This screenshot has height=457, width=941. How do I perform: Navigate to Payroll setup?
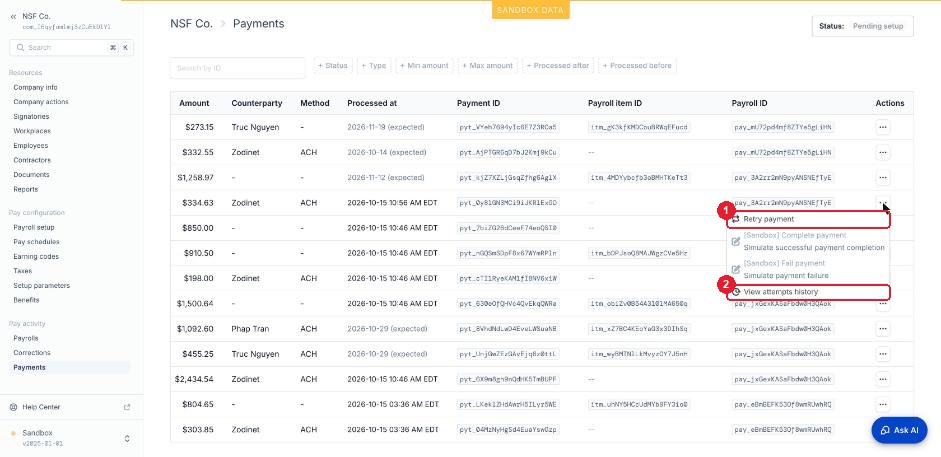(x=34, y=227)
